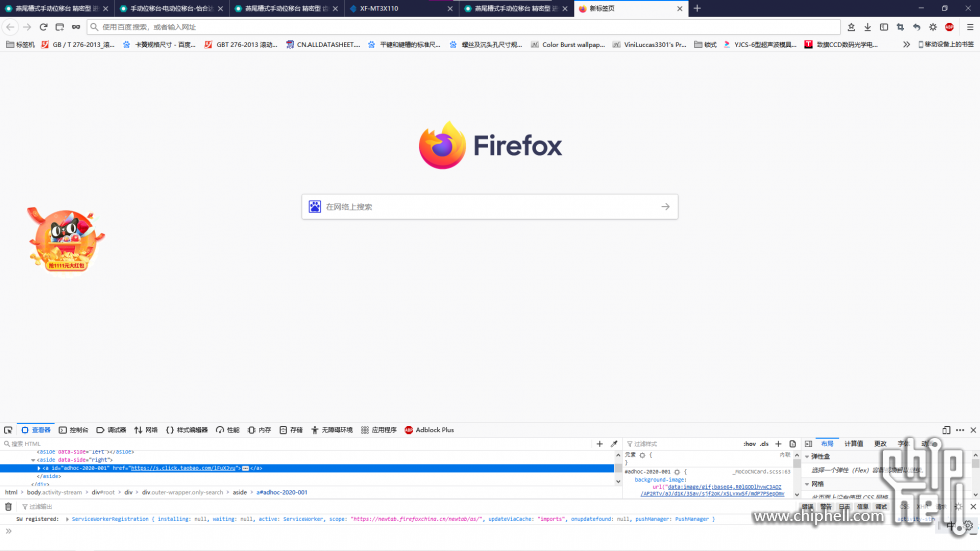Open the 内存 Memory tab

pyautogui.click(x=259, y=430)
